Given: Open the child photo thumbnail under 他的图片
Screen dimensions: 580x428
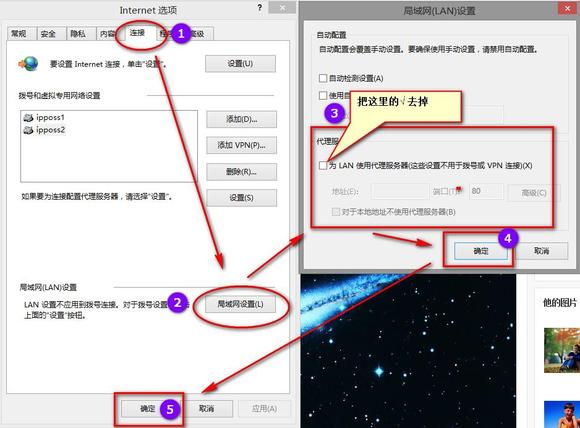Looking at the screenshot, I should coord(562,414).
